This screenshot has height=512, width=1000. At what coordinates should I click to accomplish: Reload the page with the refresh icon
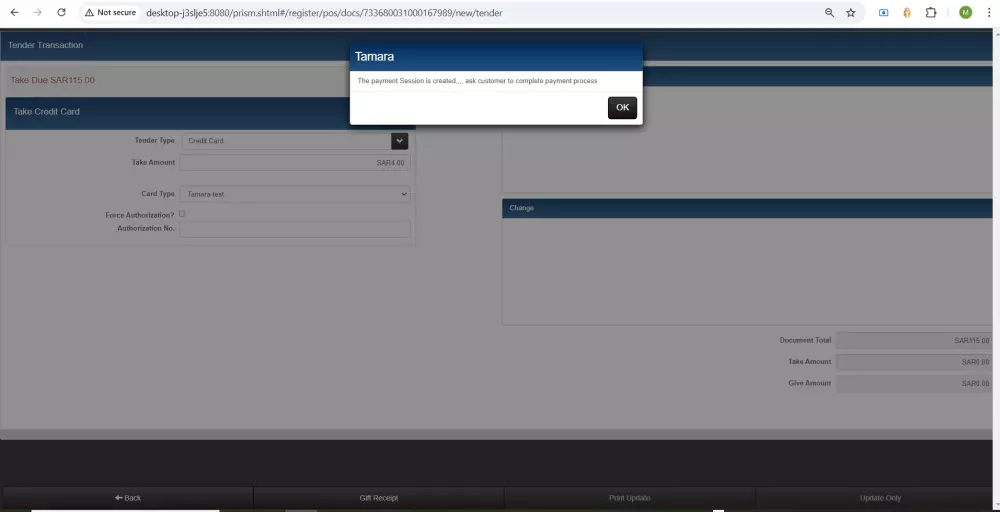pos(61,13)
